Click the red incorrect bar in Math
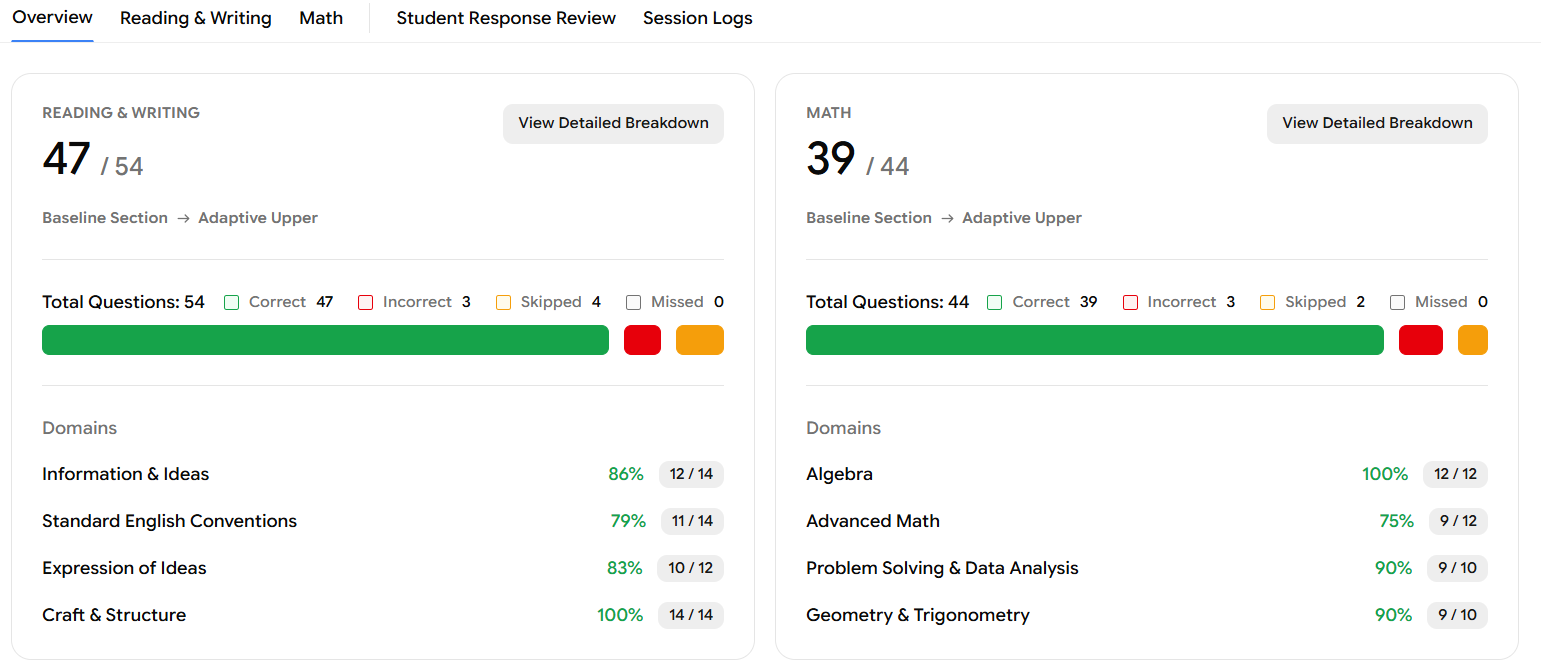1541x669 pixels. point(1420,340)
